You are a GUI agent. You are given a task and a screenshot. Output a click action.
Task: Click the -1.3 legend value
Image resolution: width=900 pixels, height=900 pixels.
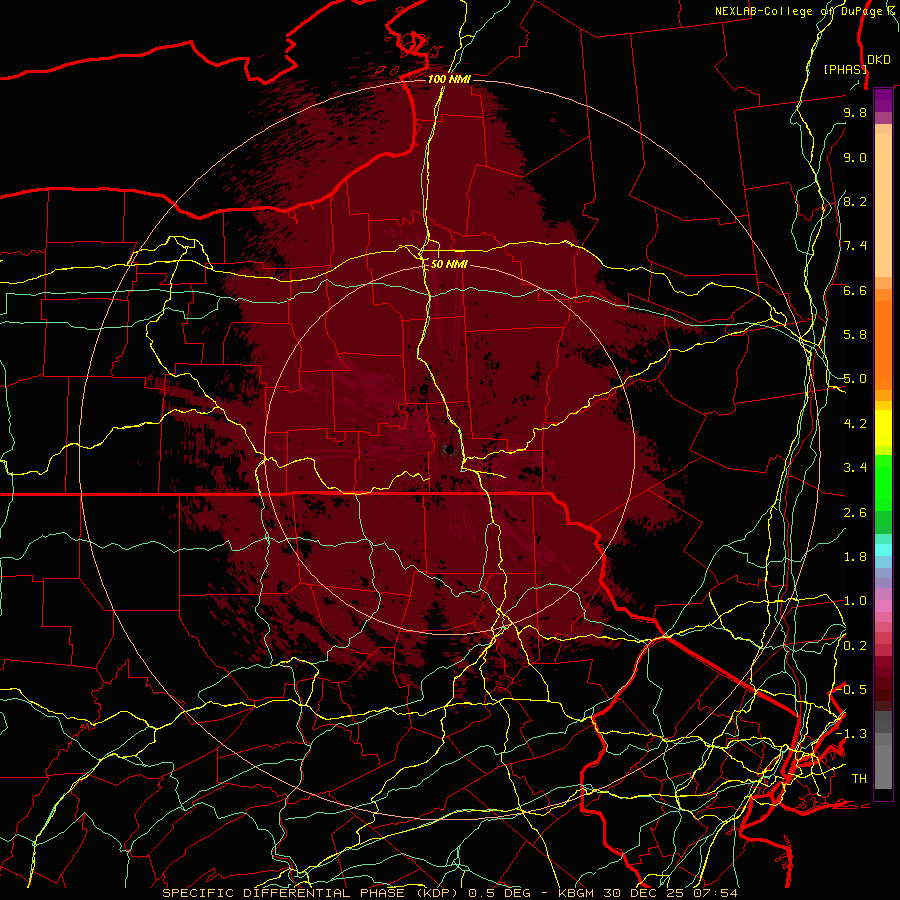[852, 734]
